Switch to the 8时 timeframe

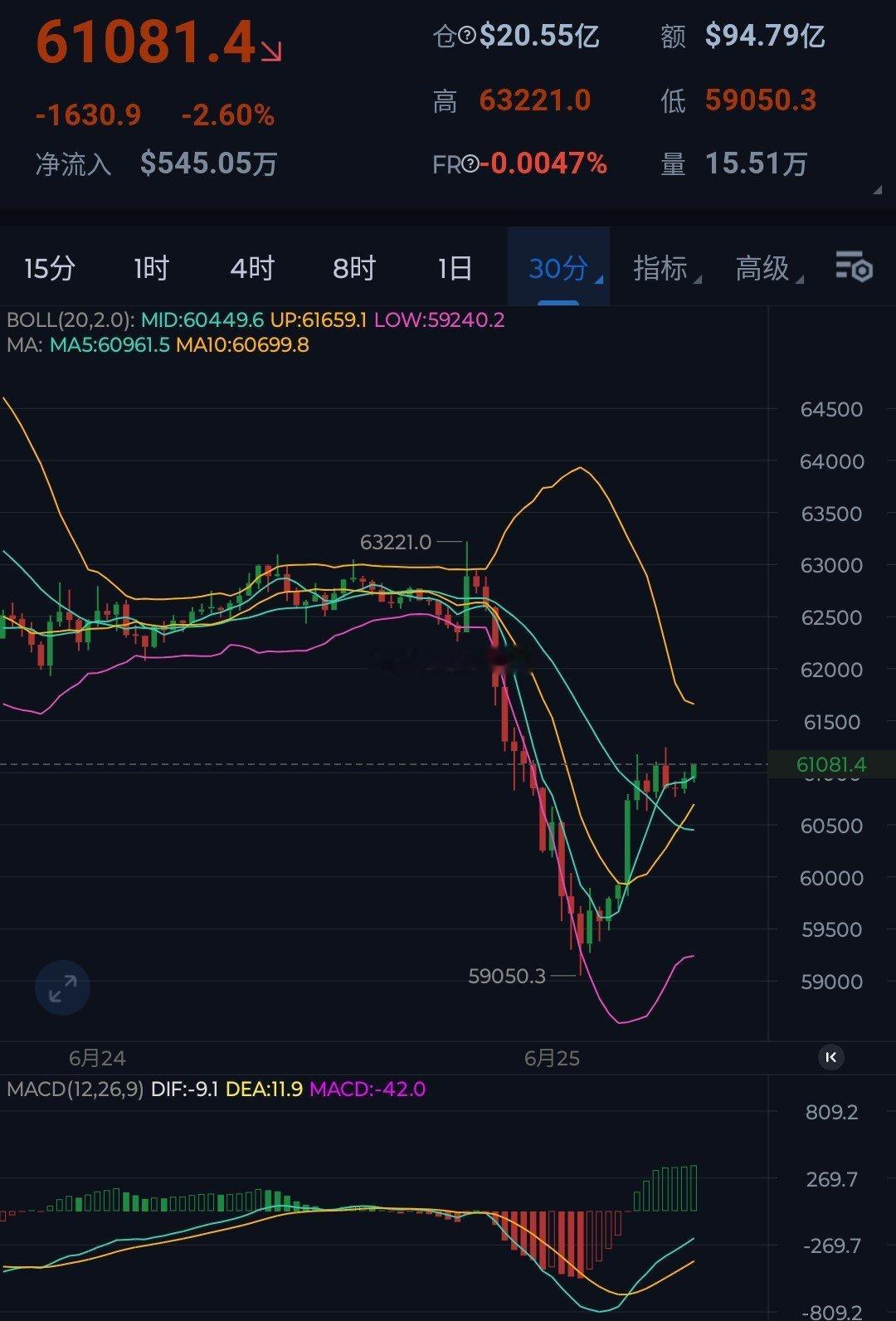[x=354, y=268]
